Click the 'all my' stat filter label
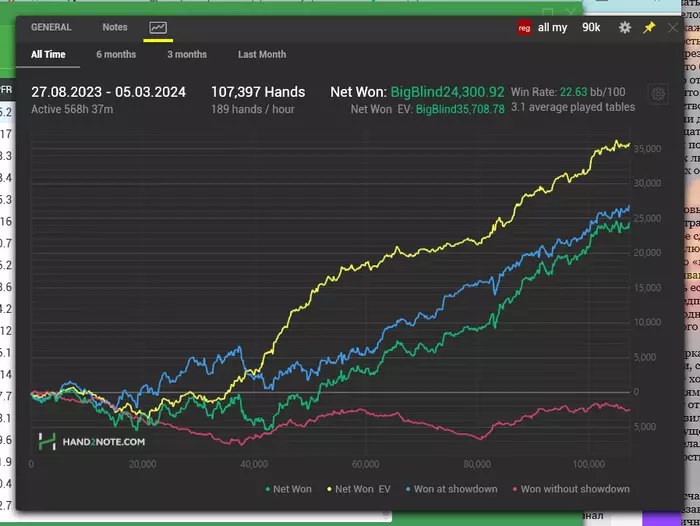The width and height of the screenshot is (700, 526). tap(552, 28)
